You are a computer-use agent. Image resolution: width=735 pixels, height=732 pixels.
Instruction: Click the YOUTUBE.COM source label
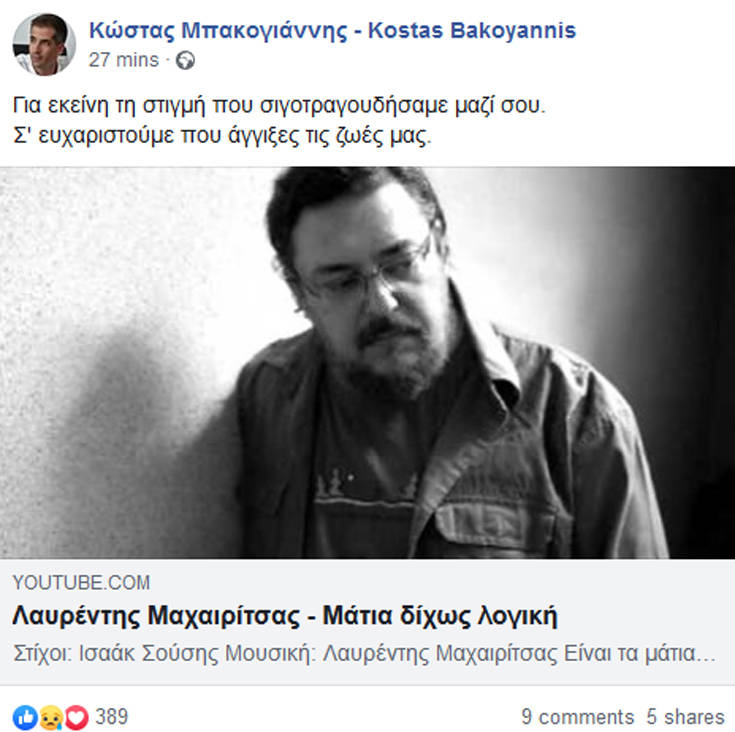pos(82,583)
